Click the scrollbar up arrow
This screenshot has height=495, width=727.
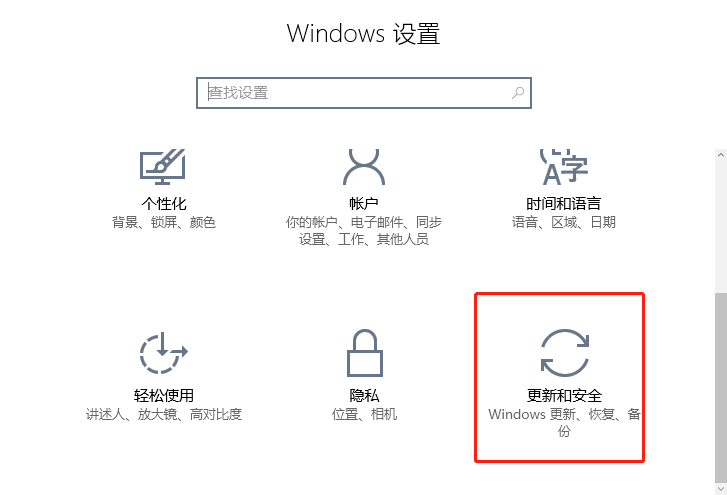pyautogui.click(x=721, y=155)
